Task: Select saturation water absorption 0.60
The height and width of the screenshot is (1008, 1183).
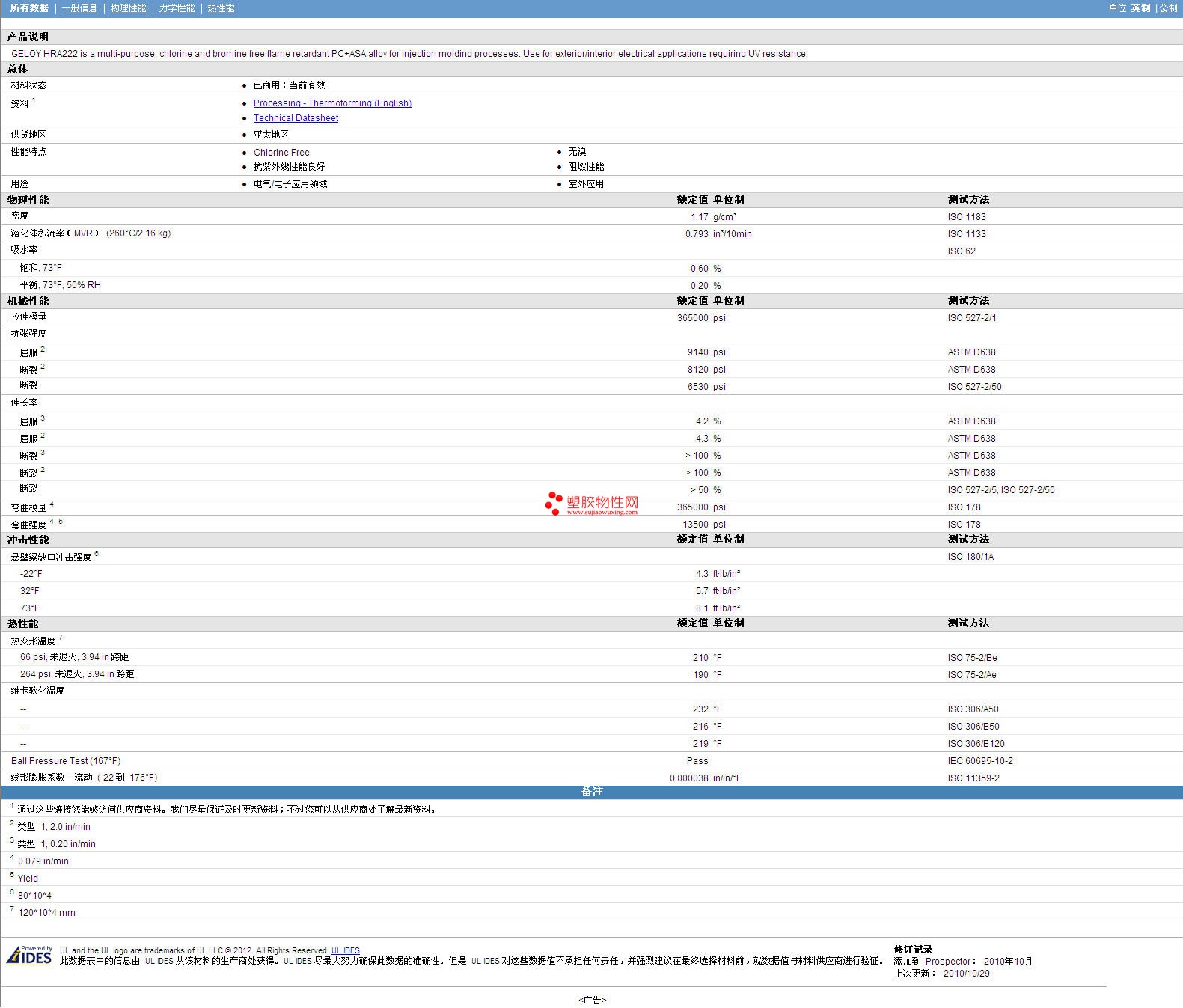Action: point(700,269)
